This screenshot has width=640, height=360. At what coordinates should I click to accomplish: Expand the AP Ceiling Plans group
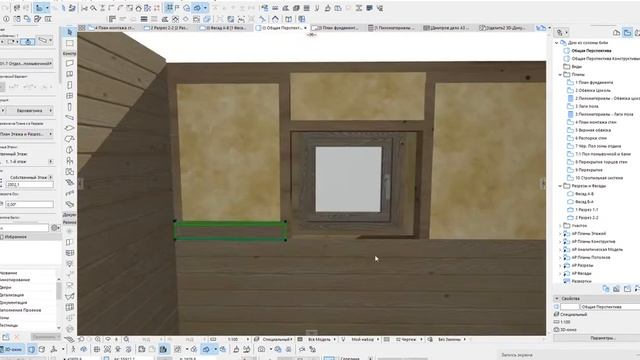560,257
